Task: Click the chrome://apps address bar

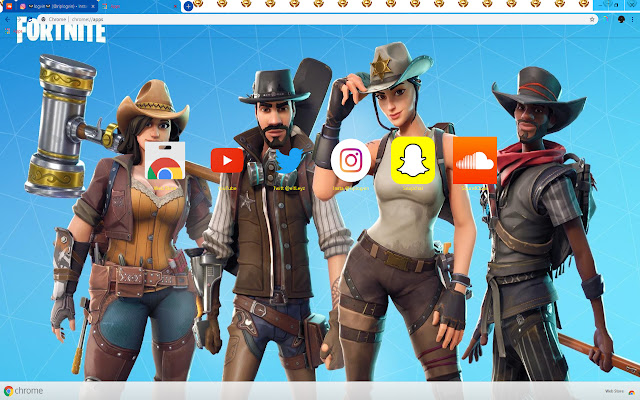Action: (x=318, y=19)
